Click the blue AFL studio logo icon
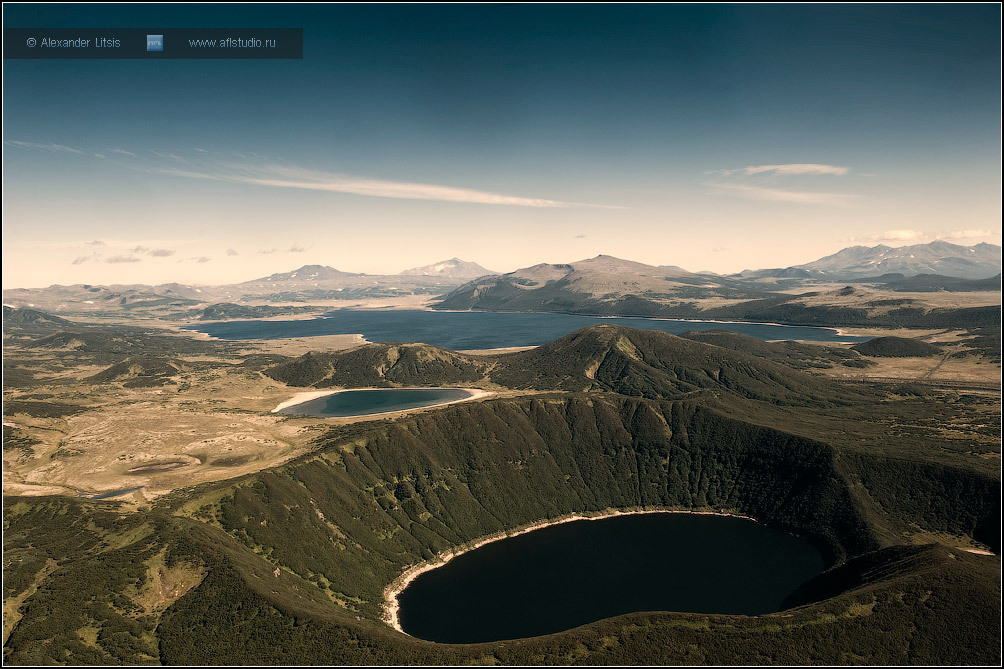The image size is (1004, 669). pos(154,43)
